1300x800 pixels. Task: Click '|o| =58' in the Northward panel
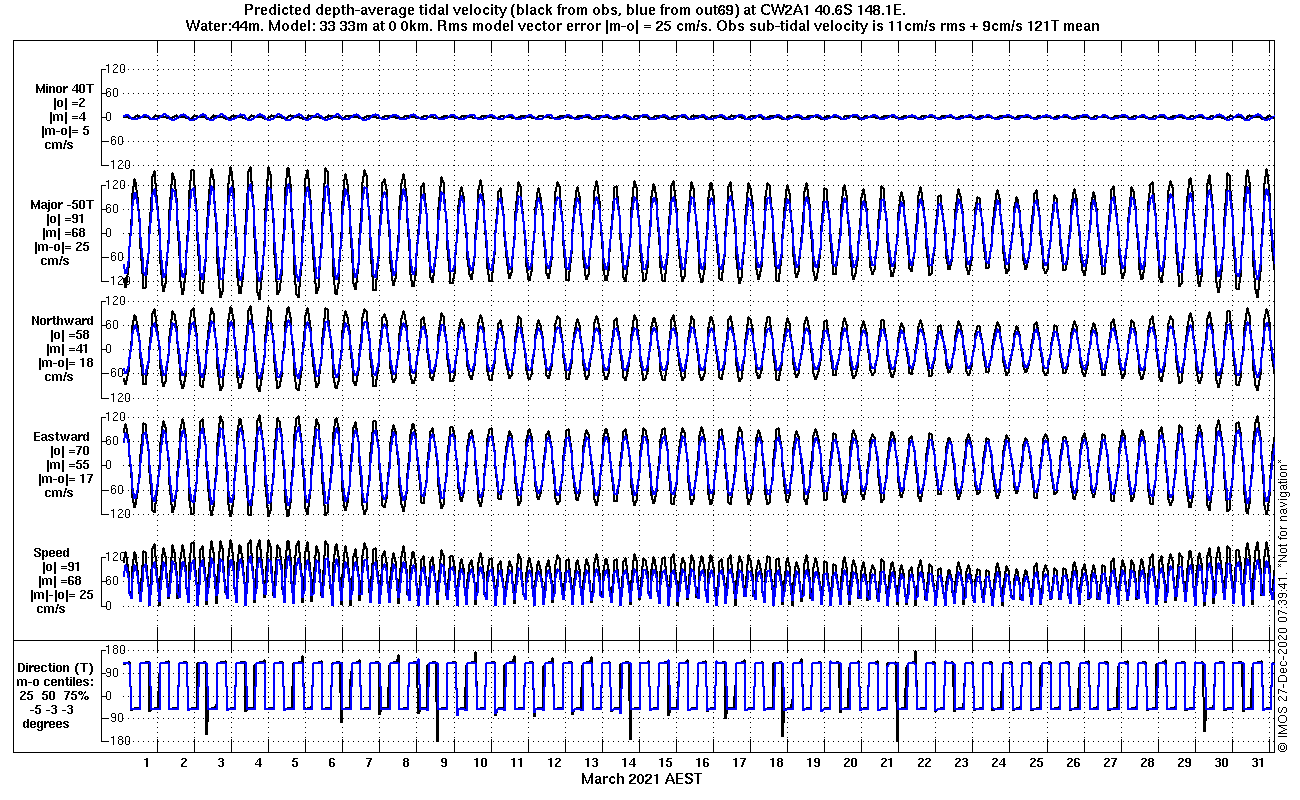coord(71,335)
